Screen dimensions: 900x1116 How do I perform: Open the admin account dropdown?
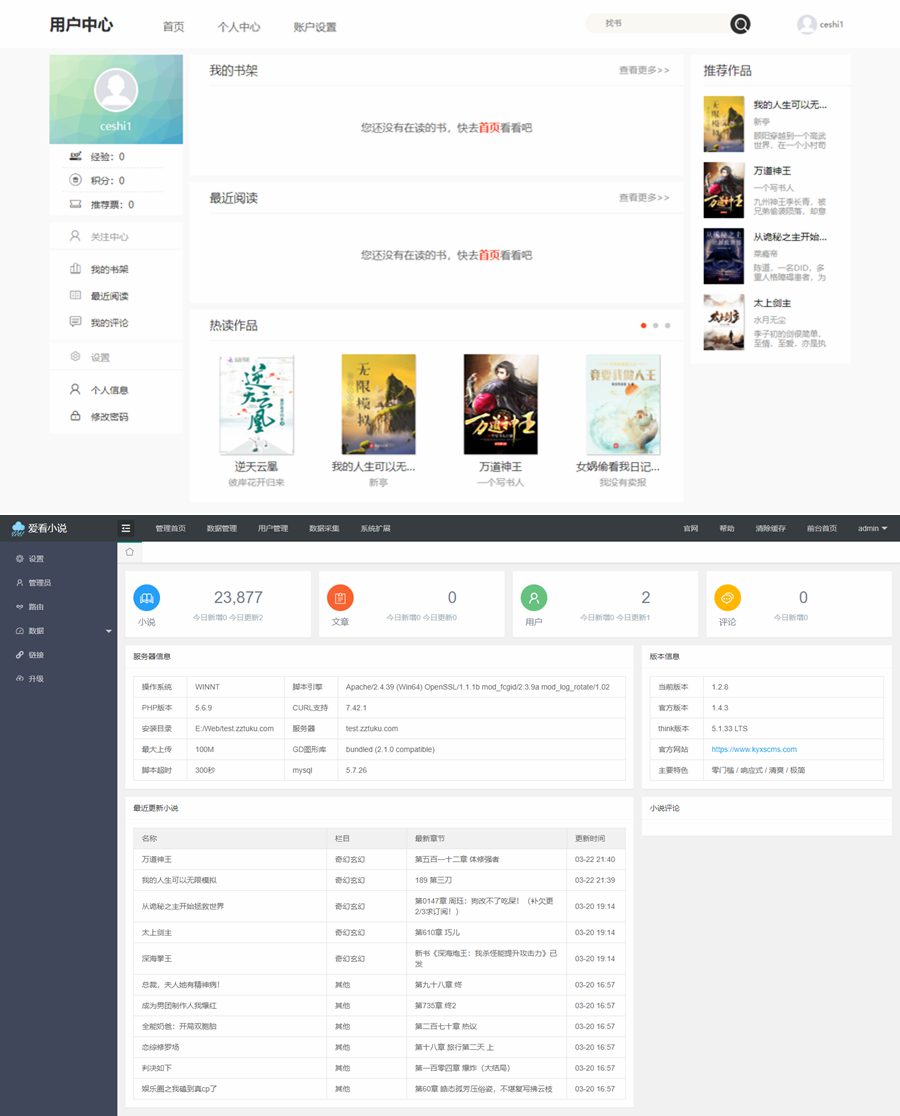click(872, 528)
